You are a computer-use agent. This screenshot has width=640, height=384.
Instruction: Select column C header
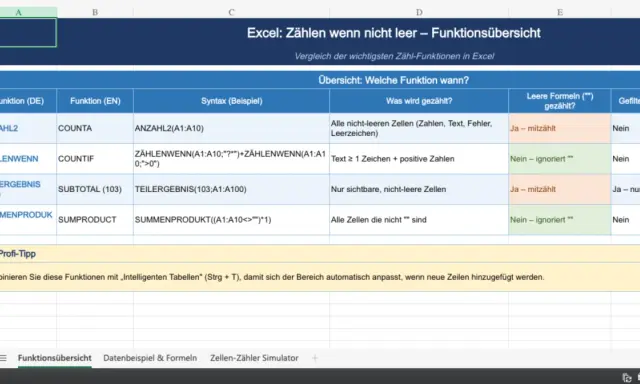pos(231,12)
